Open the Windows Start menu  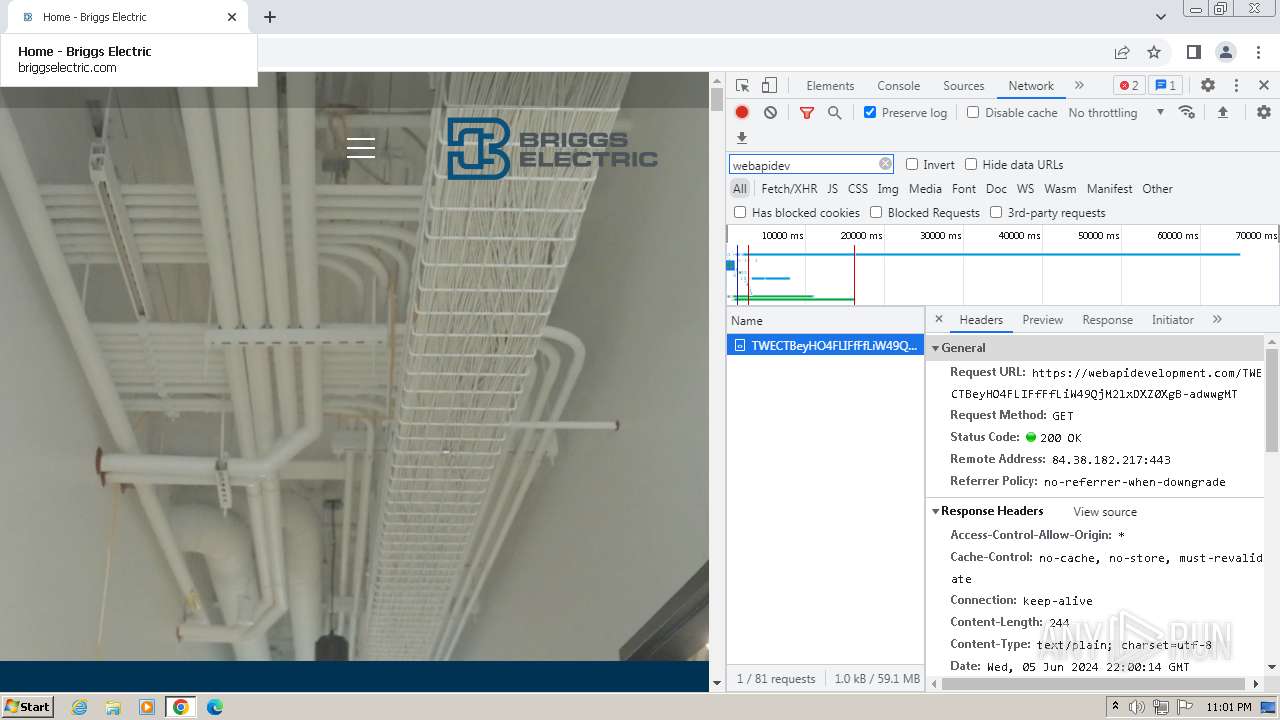28,706
